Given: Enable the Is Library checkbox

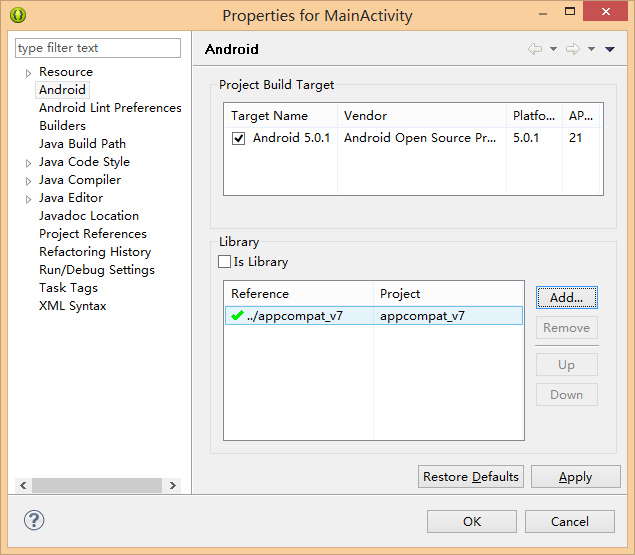Looking at the screenshot, I should (224, 262).
